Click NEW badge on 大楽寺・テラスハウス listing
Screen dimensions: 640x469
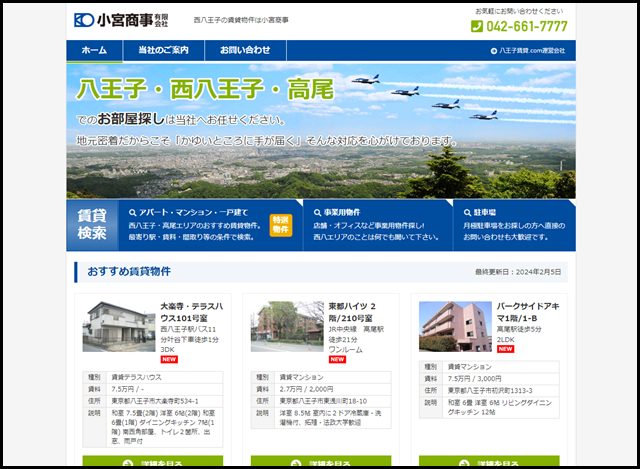tap(169, 360)
